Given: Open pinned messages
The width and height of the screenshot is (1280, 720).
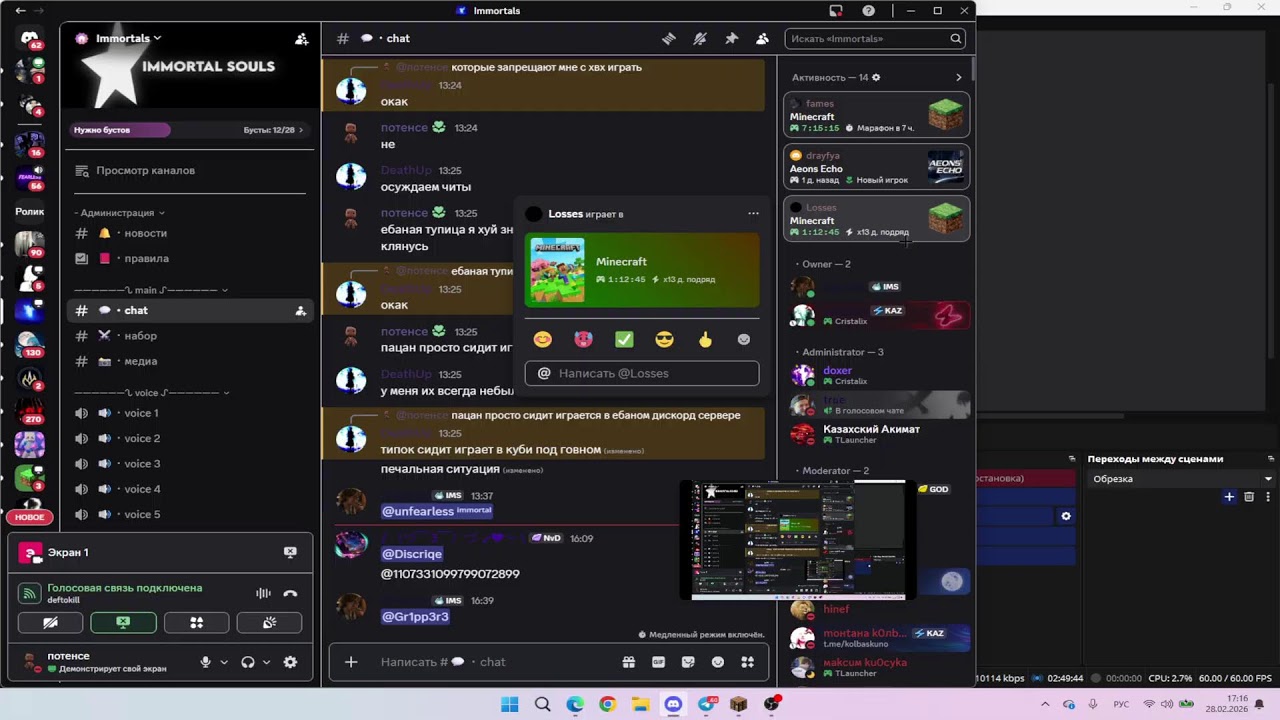Looking at the screenshot, I should 731,38.
